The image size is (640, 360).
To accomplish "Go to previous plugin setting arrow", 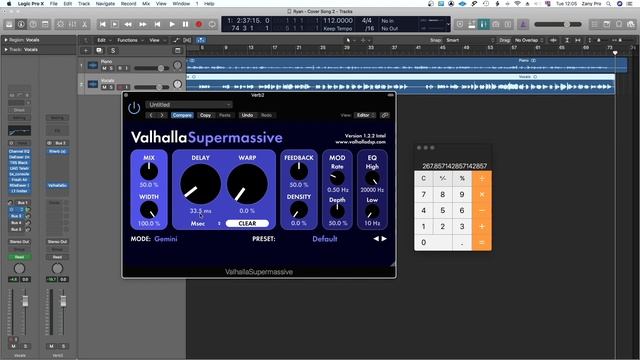I will coord(151,115).
